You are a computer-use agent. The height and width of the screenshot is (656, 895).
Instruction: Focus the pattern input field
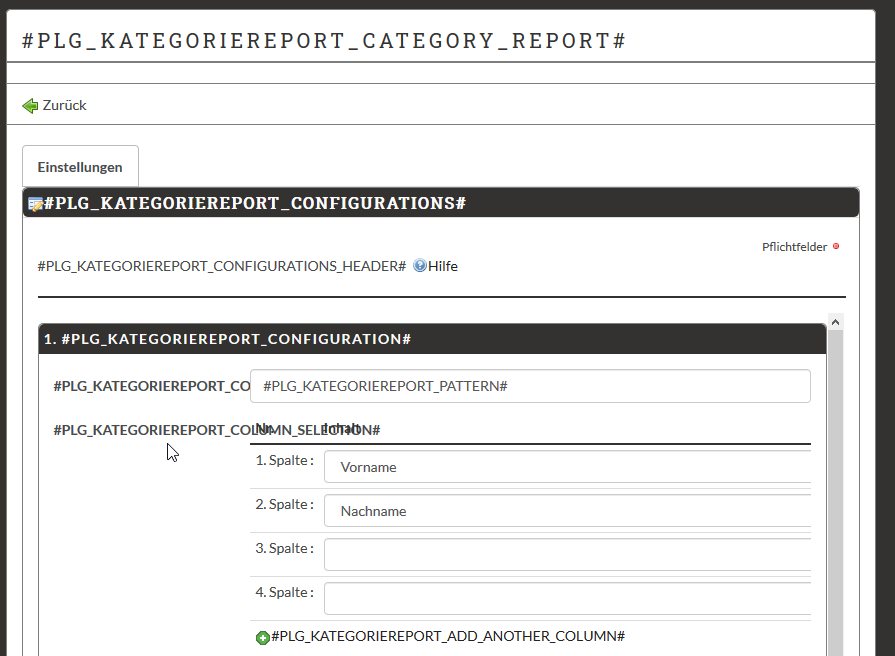pyautogui.click(x=530, y=386)
